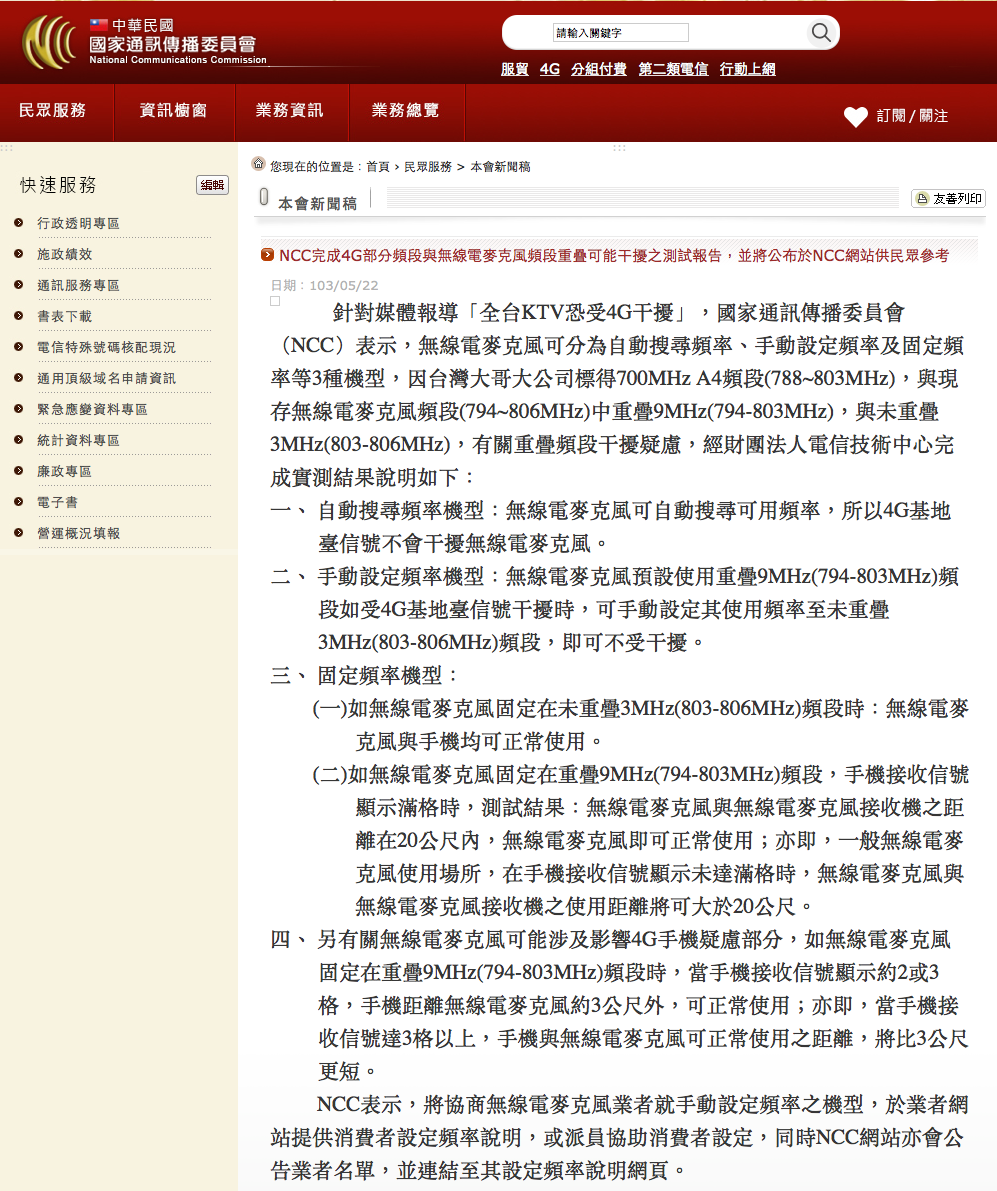Click the Taiwan flag icon in header
Viewport: 997px width, 1191px height.
click(99, 25)
